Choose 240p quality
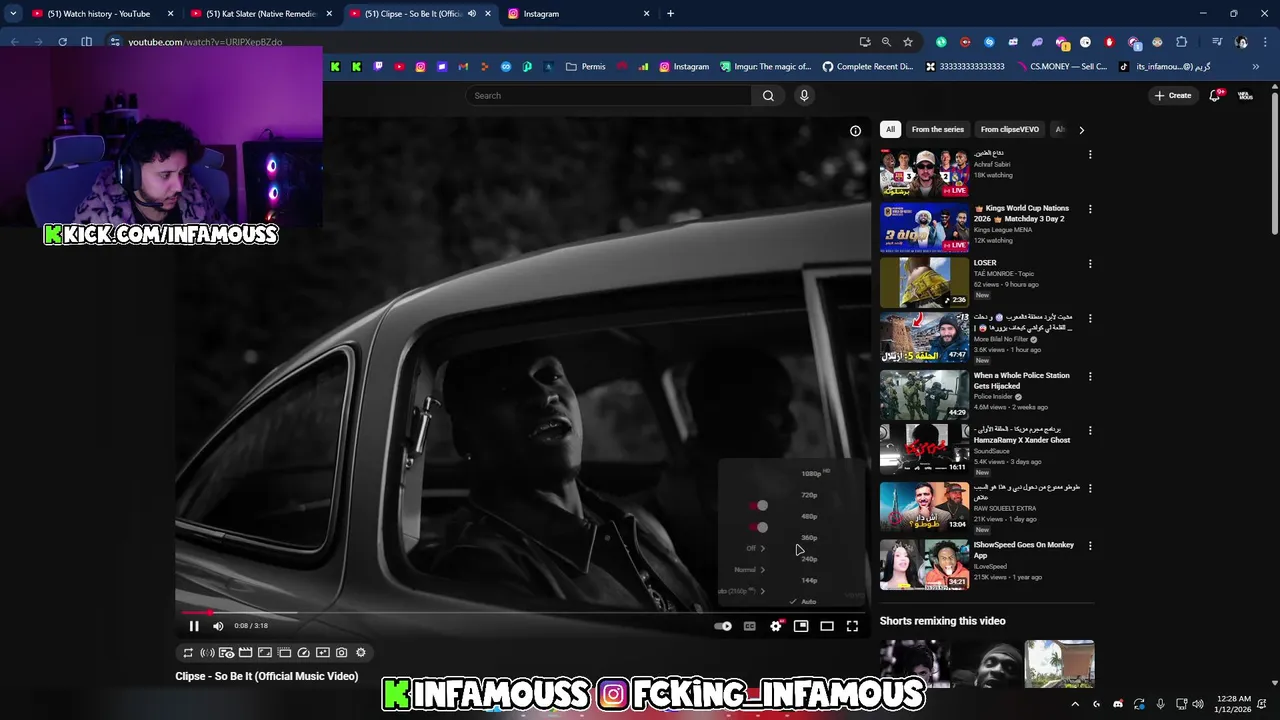This screenshot has height=720, width=1280. click(x=809, y=559)
